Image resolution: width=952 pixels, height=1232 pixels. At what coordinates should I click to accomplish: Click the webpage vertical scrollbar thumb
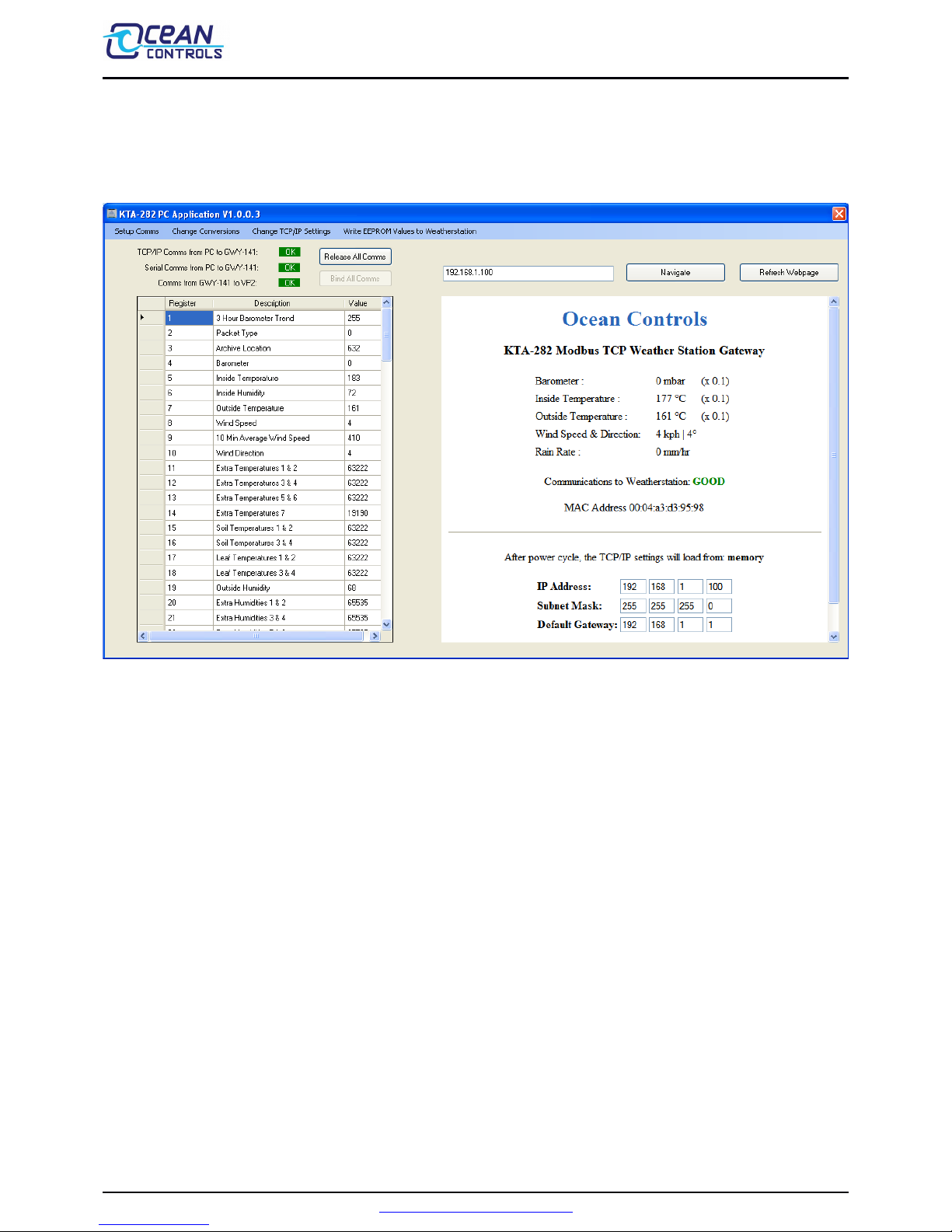tap(834, 455)
